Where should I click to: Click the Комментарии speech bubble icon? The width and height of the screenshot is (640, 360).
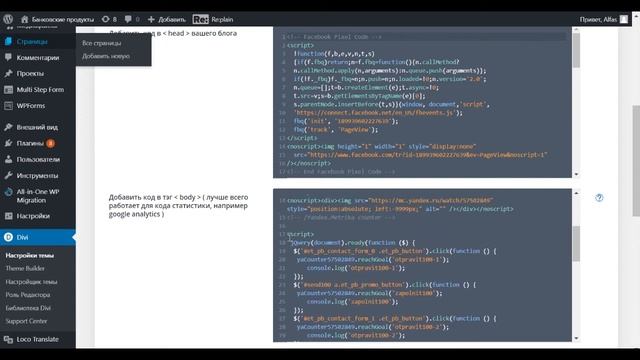pos(8,58)
